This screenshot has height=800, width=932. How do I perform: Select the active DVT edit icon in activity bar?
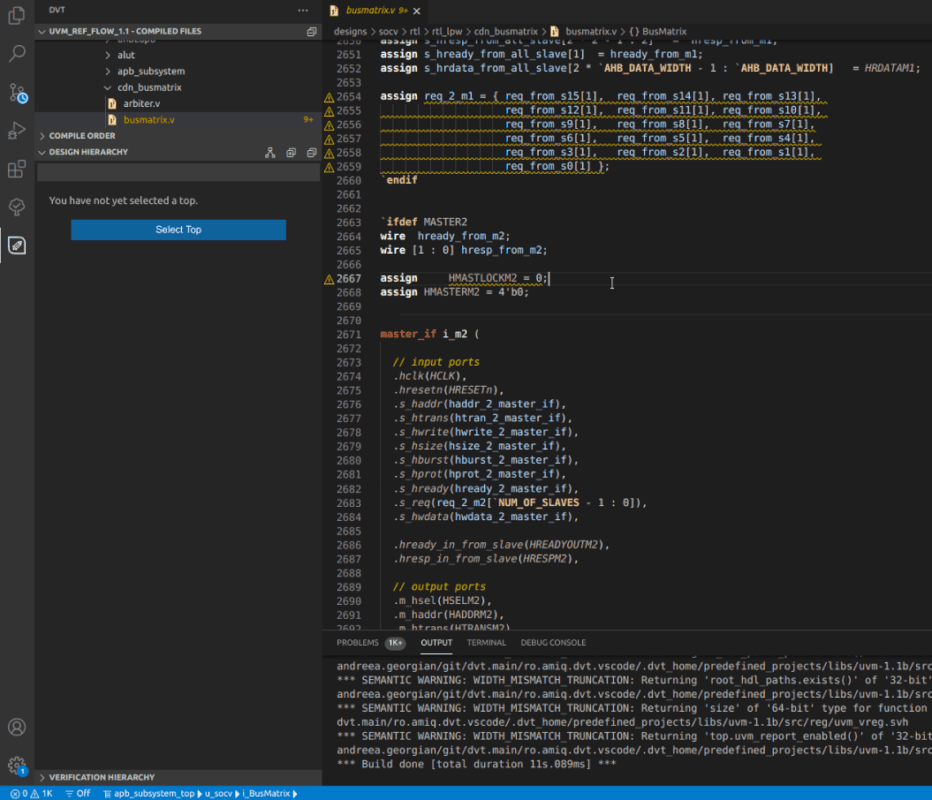(15, 243)
